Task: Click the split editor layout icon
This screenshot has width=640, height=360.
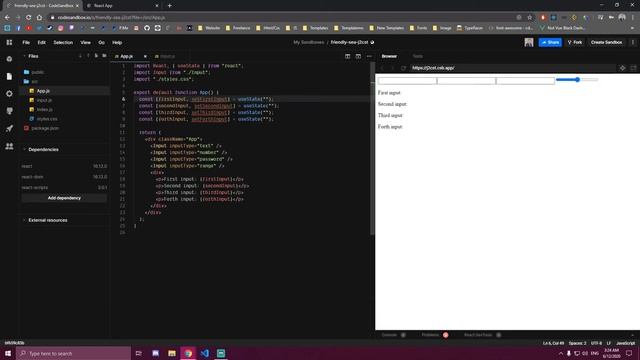Action: tap(347, 56)
